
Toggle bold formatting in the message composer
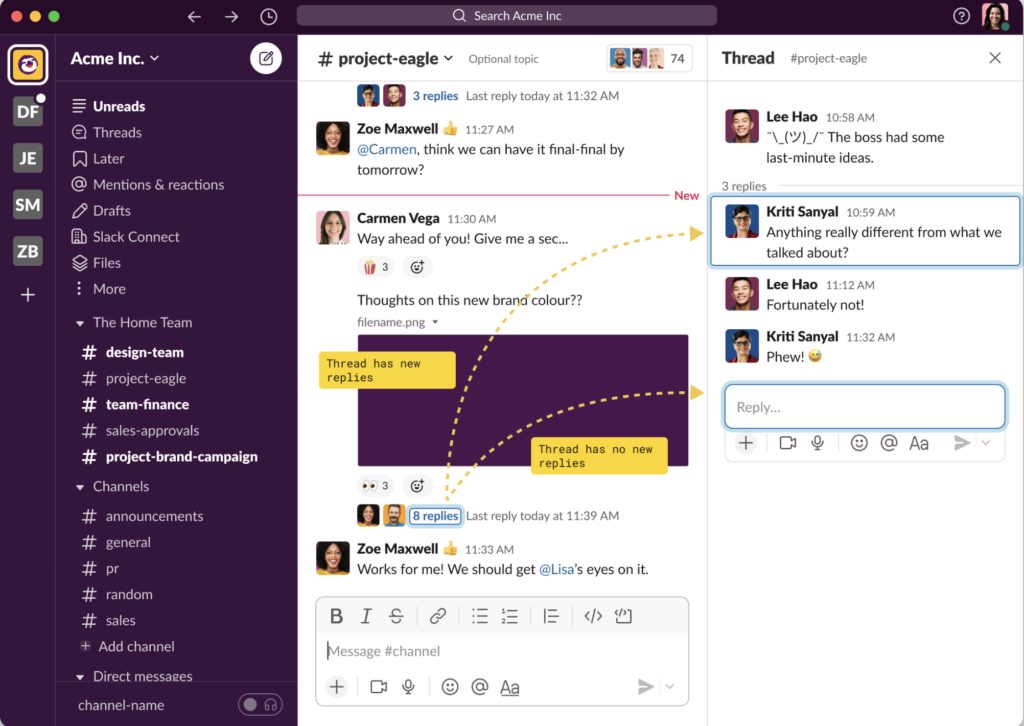pyautogui.click(x=336, y=616)
